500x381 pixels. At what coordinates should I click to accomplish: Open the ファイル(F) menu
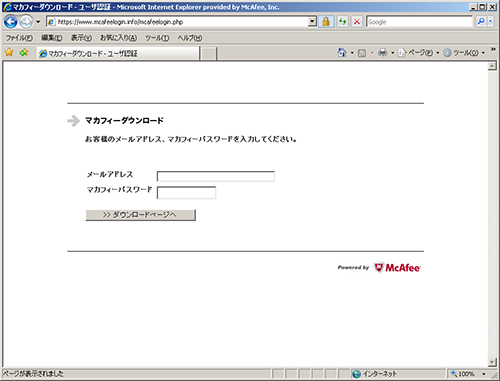coord(19,38)
